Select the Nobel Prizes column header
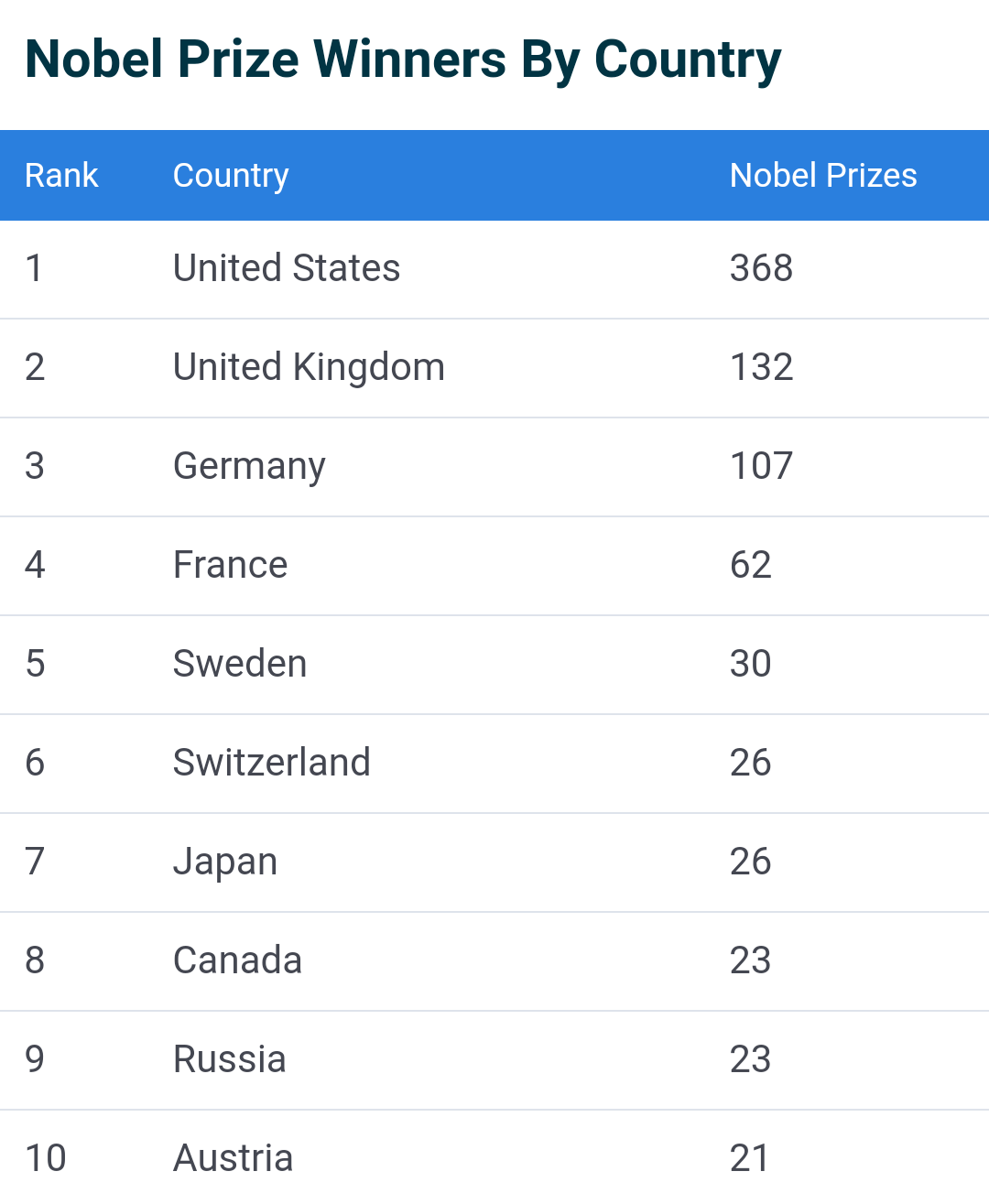 point(822,175)
